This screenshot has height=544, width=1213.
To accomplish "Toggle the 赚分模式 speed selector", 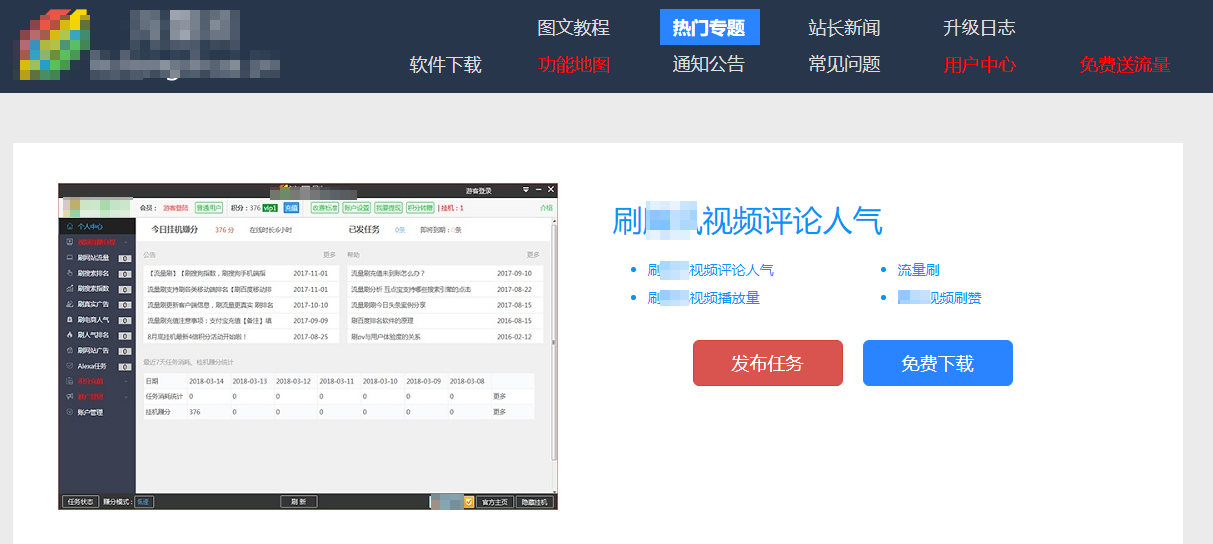I will pyautogui.click(x=144, y=502).
